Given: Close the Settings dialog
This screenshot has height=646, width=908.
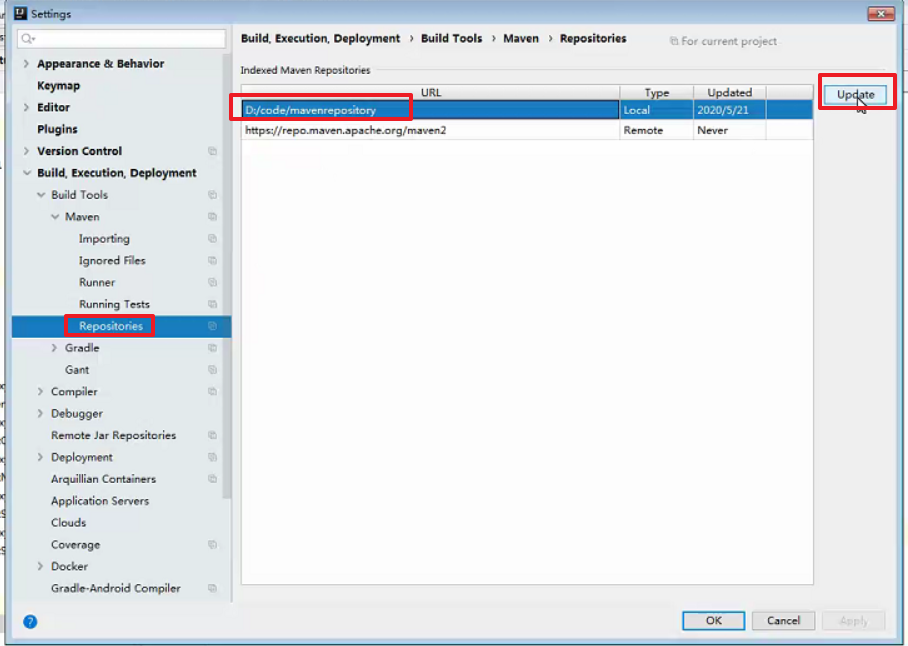Looking at the screenshot, I should (x=881, y=13).
